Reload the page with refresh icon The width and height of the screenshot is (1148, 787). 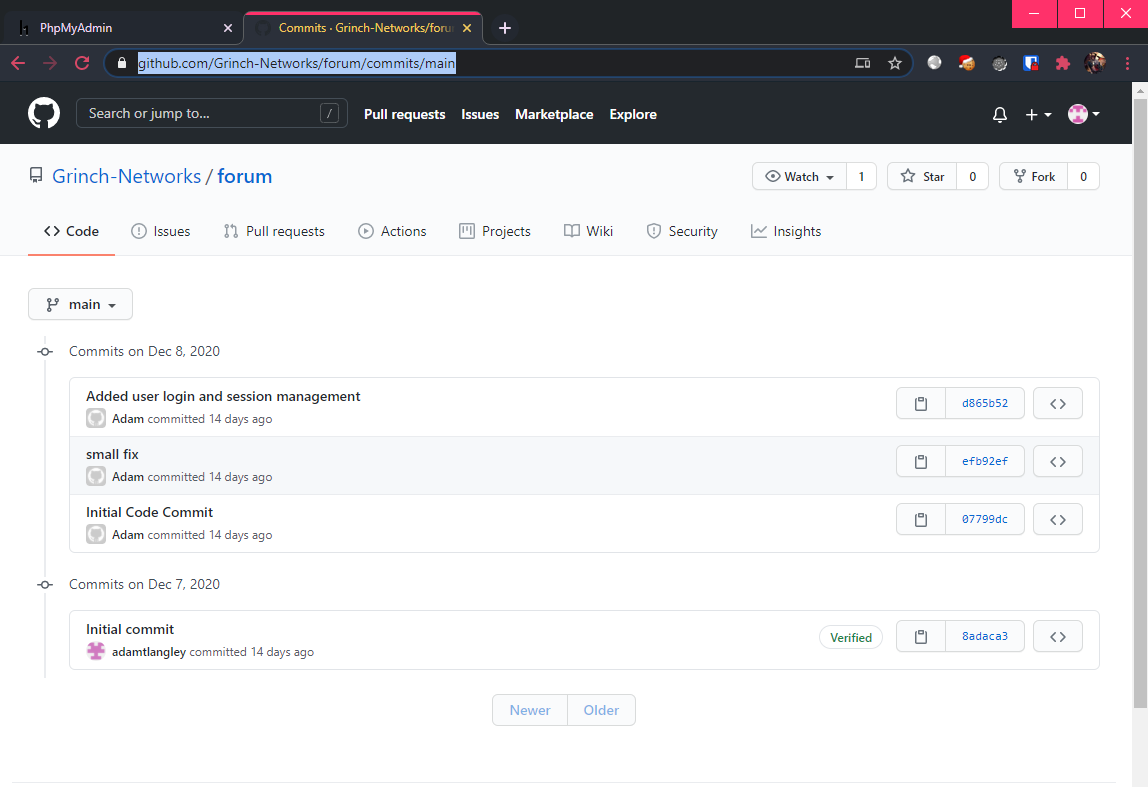pos(82,63)
